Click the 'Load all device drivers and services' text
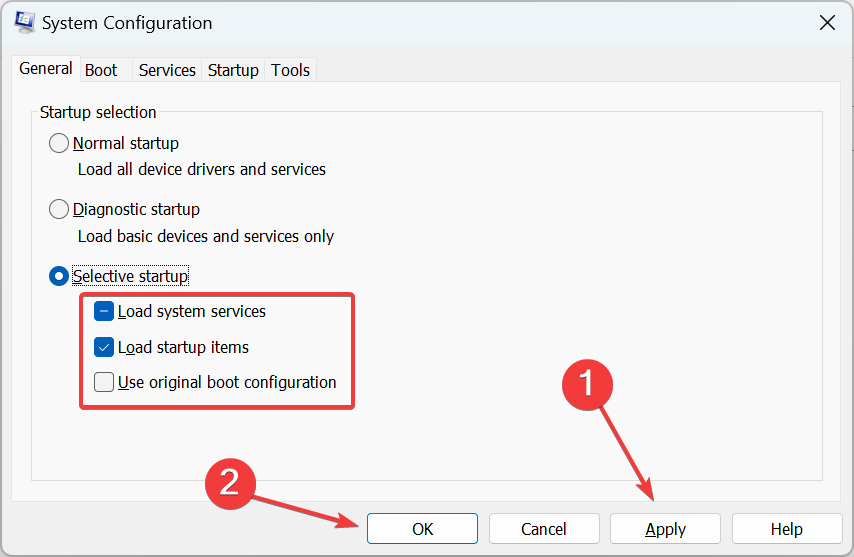 pyautogui.click(x=202, y=169)
